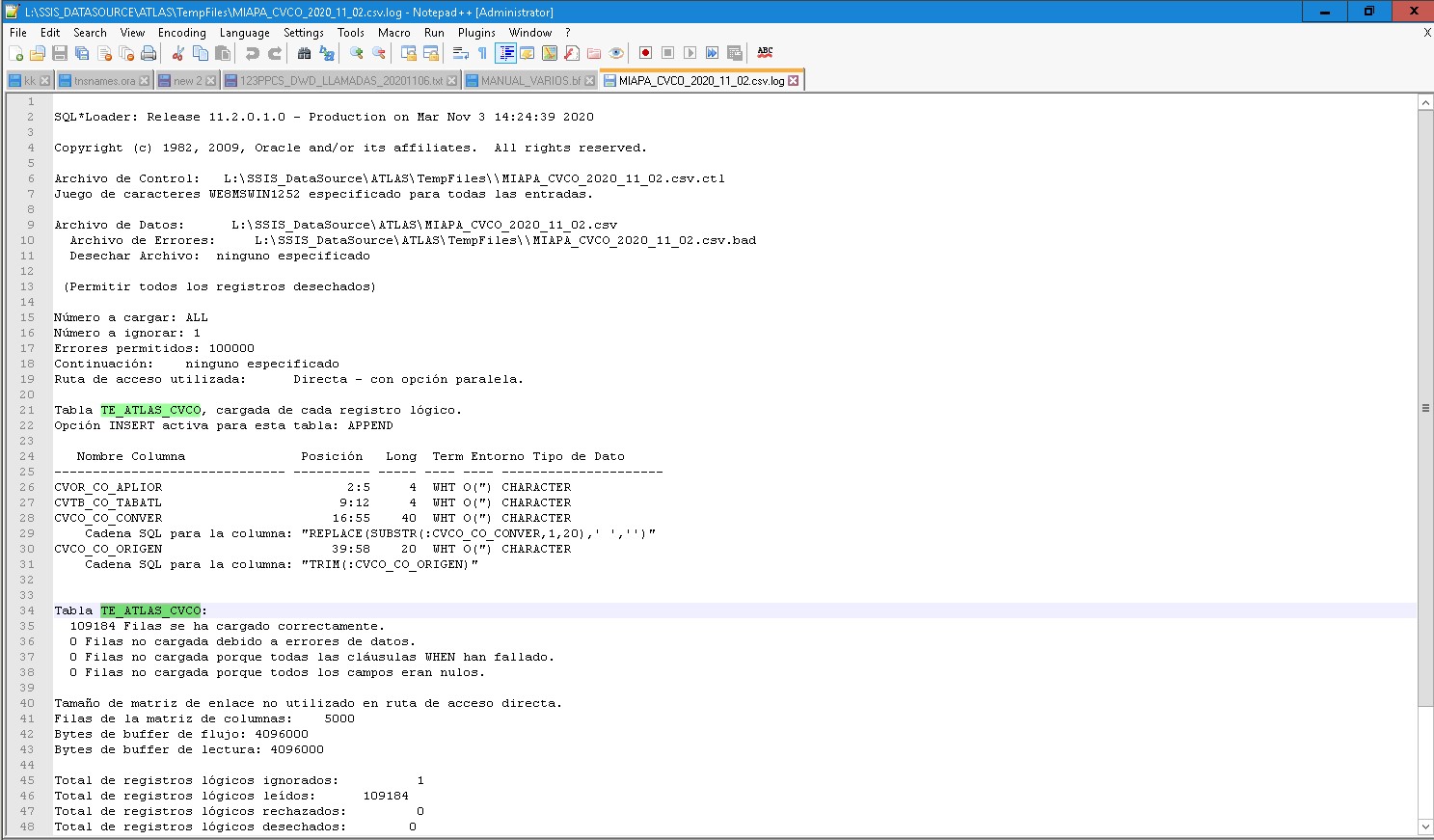The image size is (1434, 840).
Task: Click the Close All toolbar icon
Action: pyautogui.click(x=126, y=53)
